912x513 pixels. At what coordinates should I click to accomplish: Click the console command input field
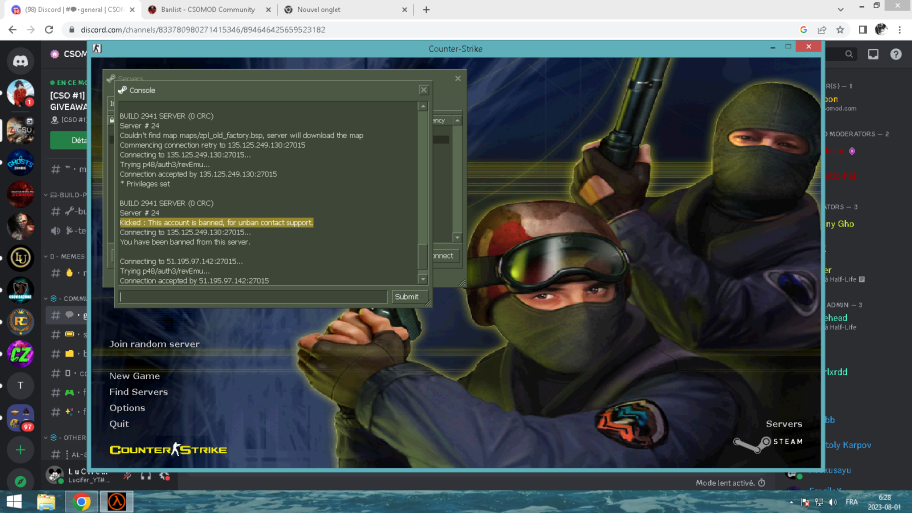[253, 297]
